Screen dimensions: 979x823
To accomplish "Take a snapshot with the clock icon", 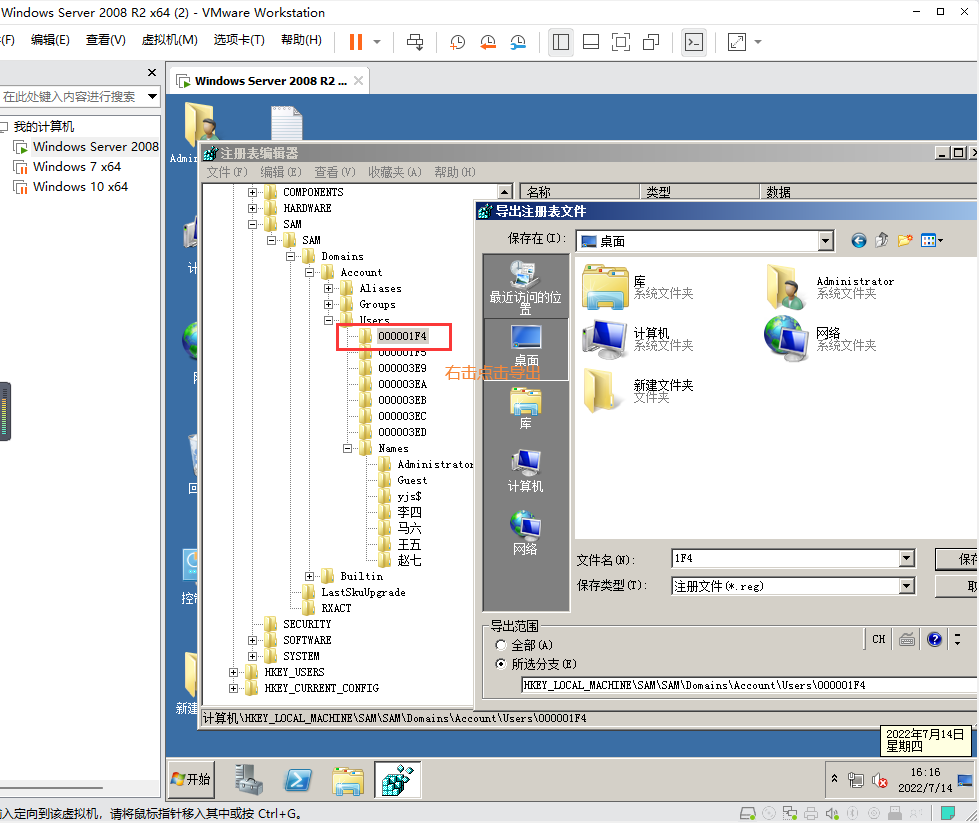I will [x=458, y=42].
